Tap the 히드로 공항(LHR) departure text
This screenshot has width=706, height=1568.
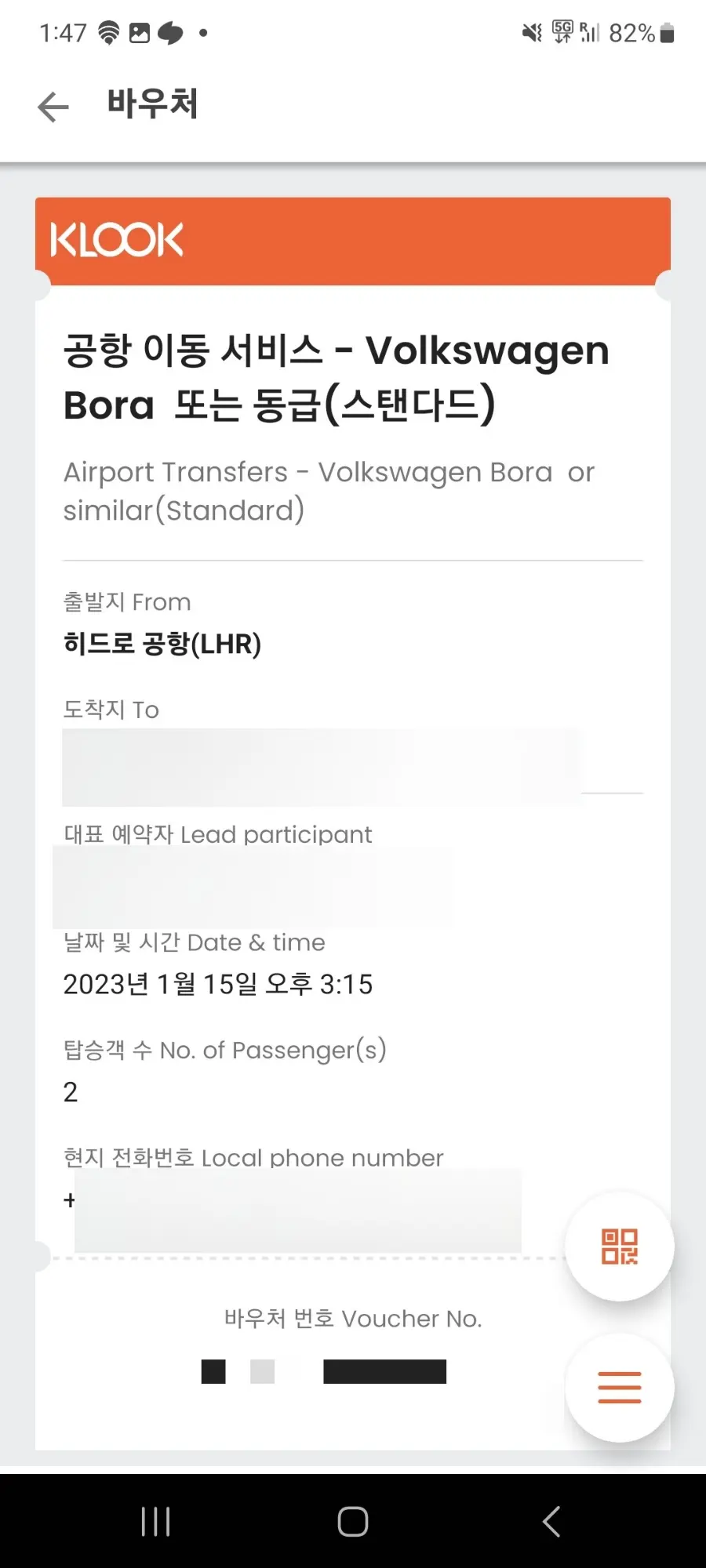(x=162, y=644)
